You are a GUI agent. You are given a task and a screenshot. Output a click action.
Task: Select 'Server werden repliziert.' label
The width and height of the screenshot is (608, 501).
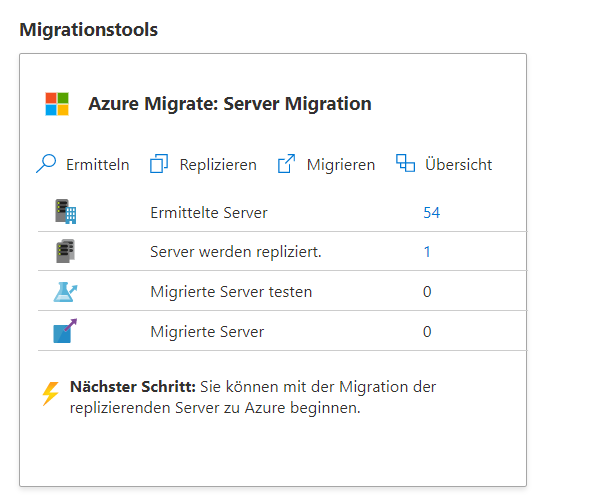(x=236, y=252)
